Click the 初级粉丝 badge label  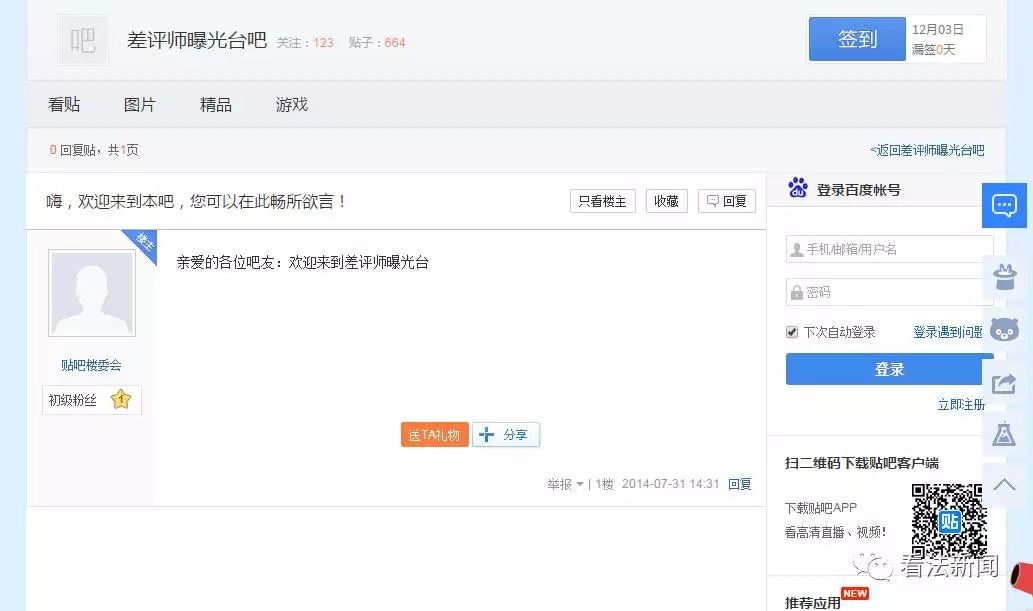coord(72,400)
